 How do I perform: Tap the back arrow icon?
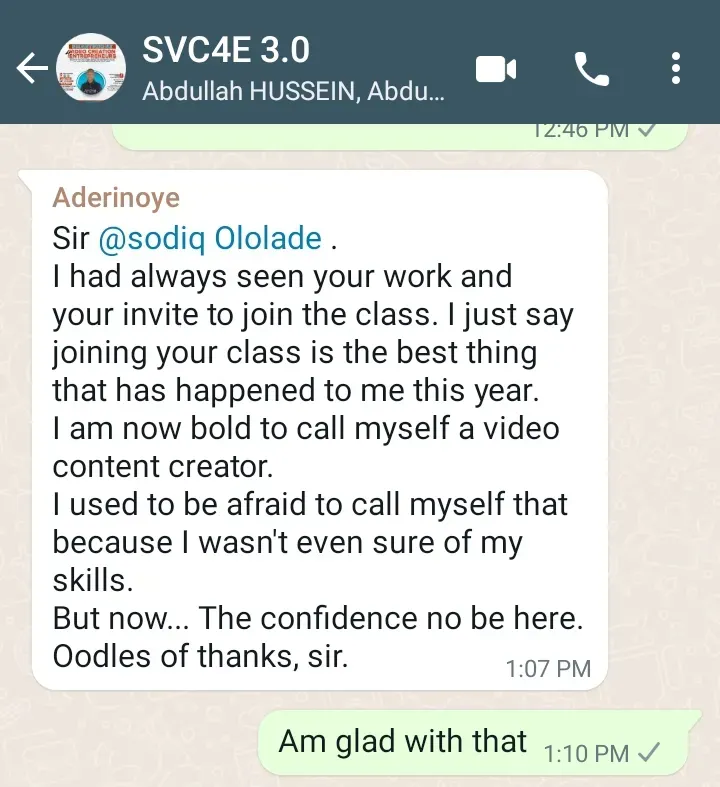[32, 68]
